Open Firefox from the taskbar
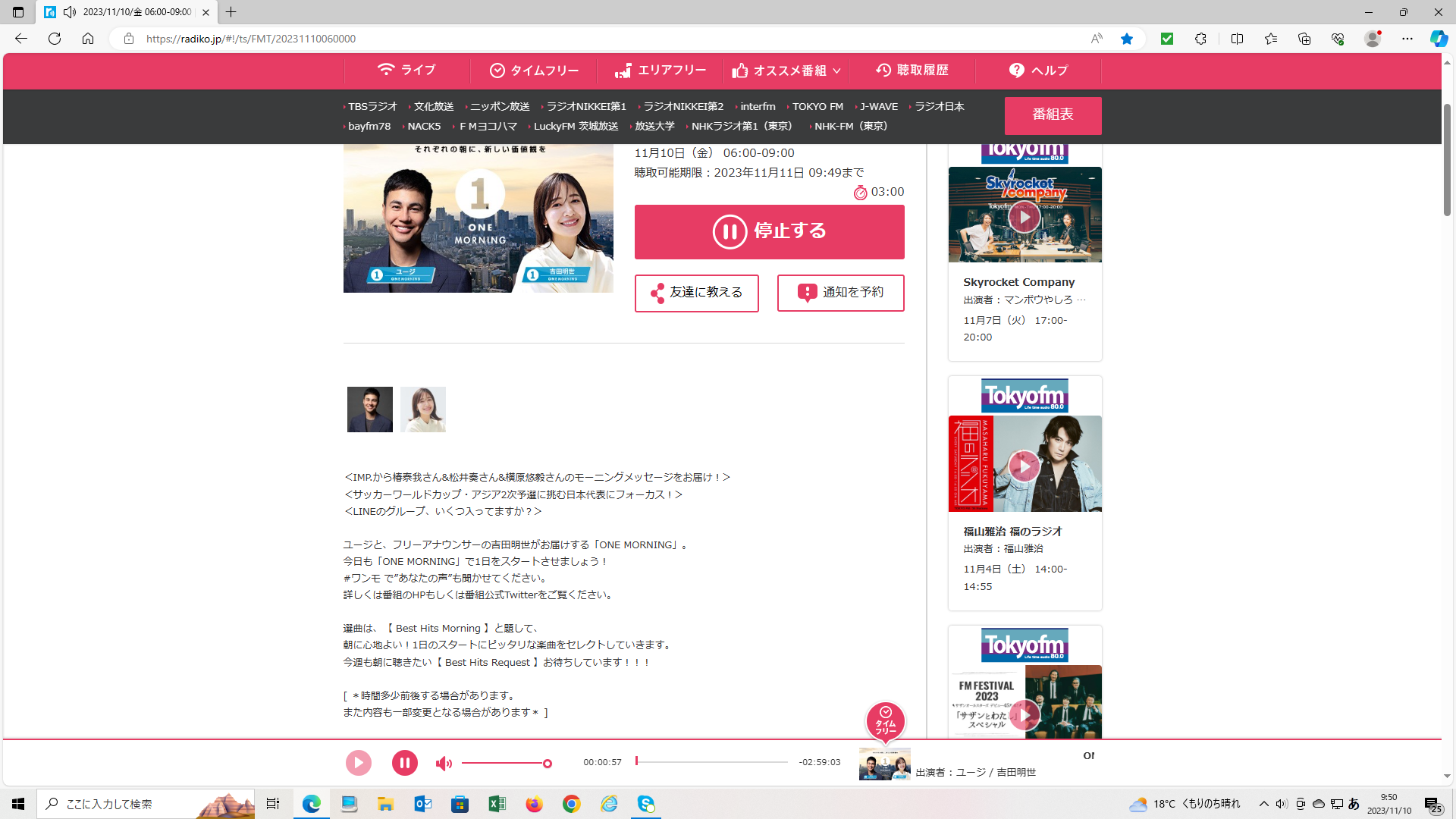Image resolution: width=1456 pixels, height=819 pixels. click(535, 804)
